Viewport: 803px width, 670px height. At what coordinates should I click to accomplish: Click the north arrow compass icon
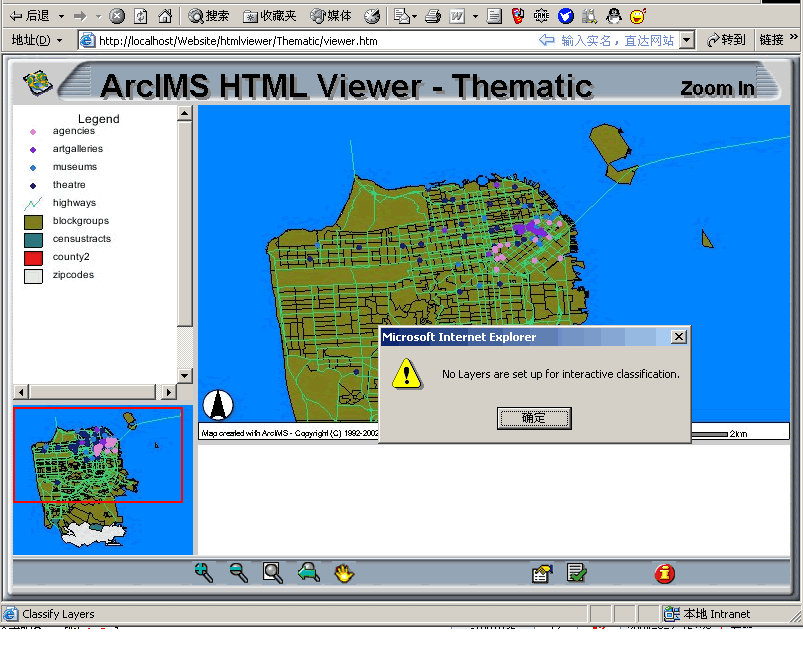click(219, 405)
